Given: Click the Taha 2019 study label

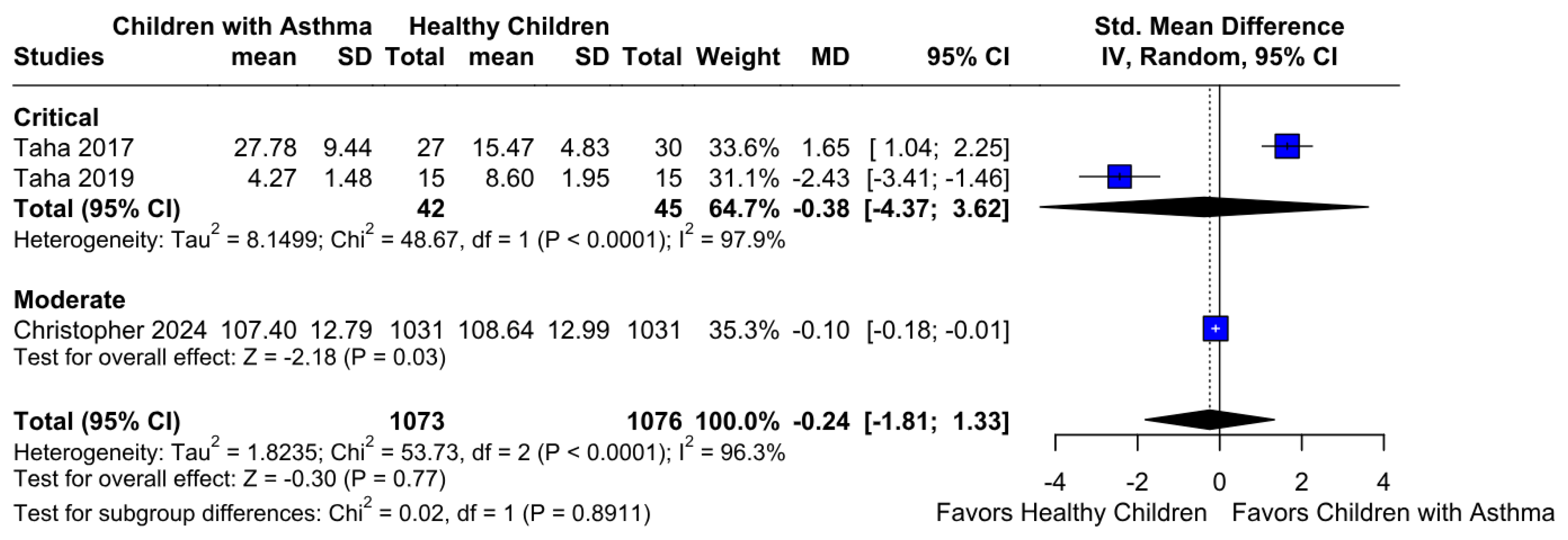Looking at the screenshot, I should 74,178.
